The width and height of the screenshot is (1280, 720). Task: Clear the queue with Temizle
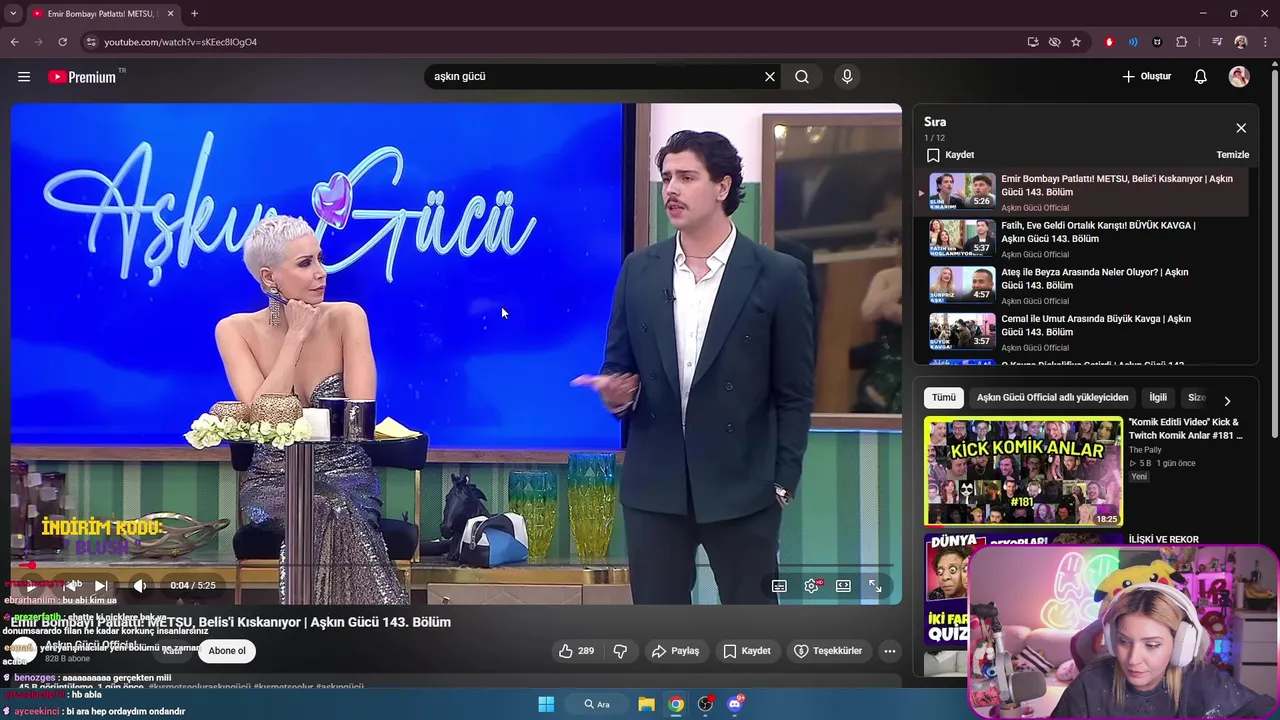pyautogui.click(x=1232, y=155)
